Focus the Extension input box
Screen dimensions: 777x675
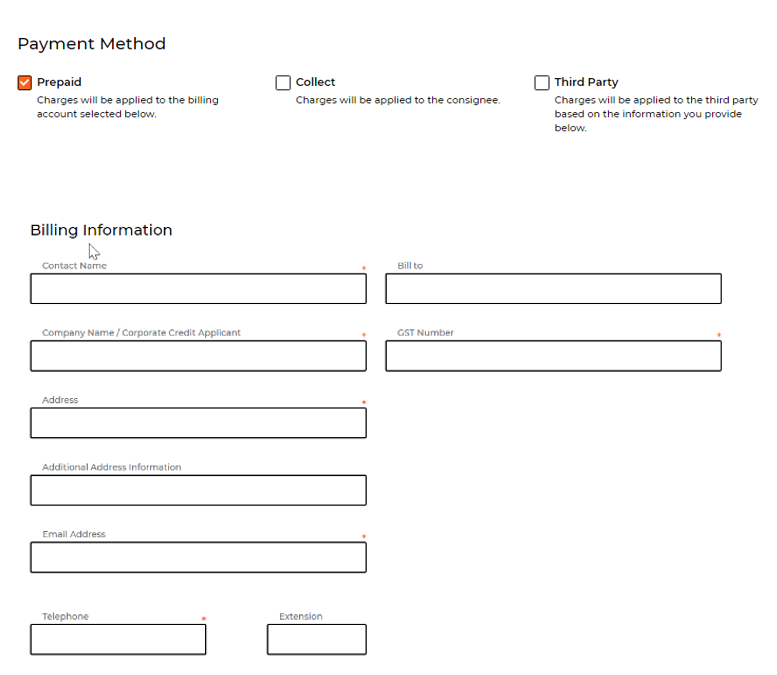coord(316,640)
